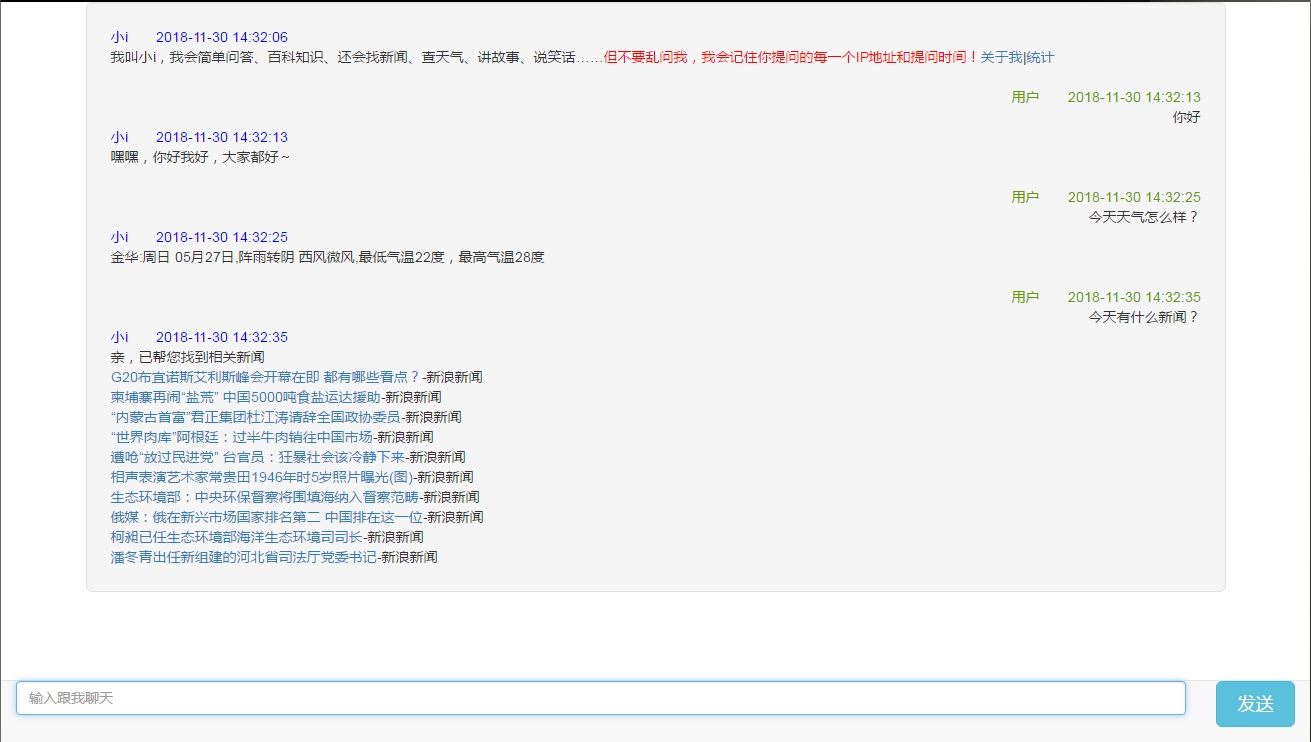Image resolution: width=1311 pixels, height=742 pixels.
Task: Click the 嘿嘿，你好我好 greeting reply
Action: point(200,157)
